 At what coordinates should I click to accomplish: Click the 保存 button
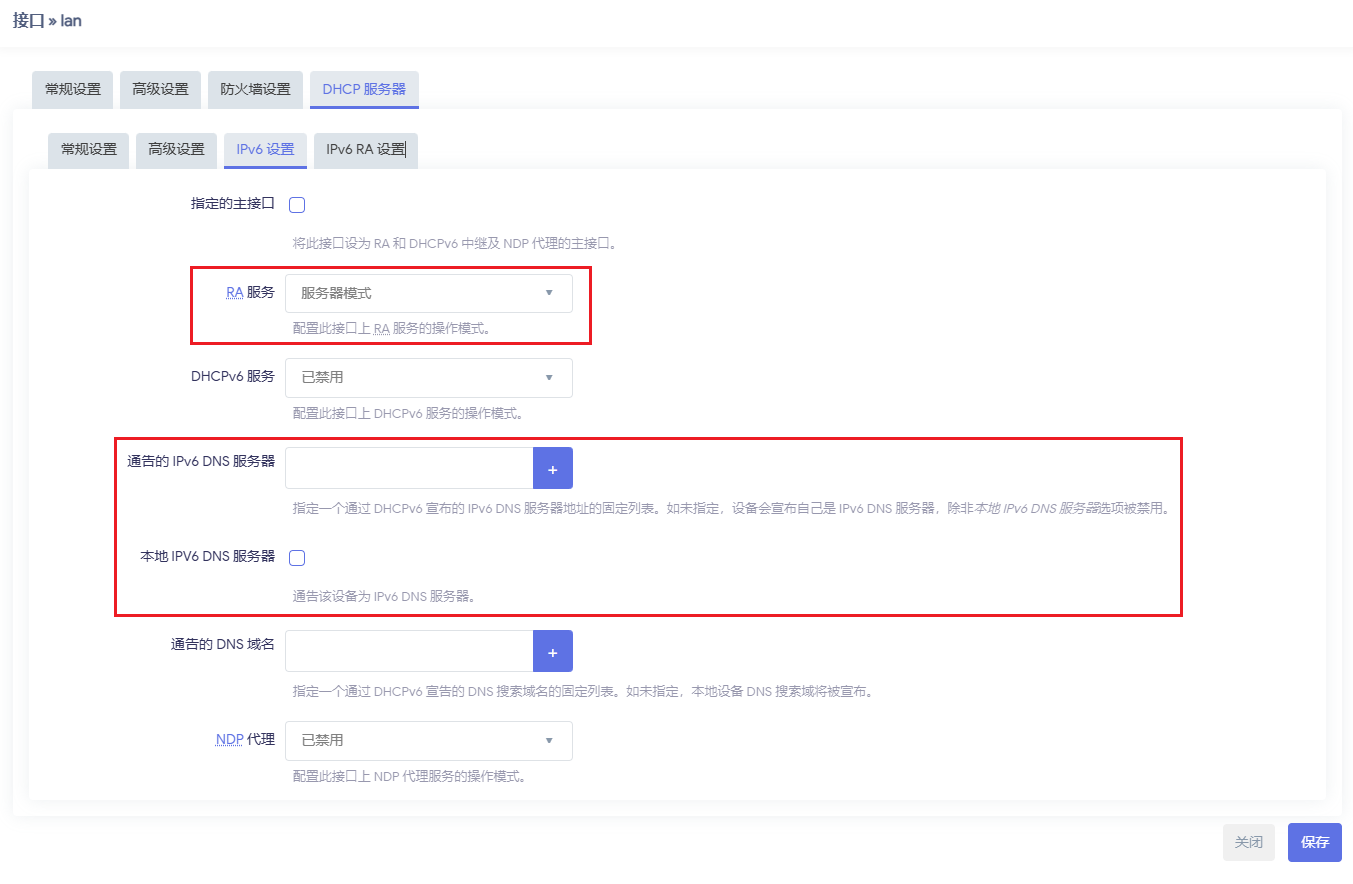(x=1314, y=842)
